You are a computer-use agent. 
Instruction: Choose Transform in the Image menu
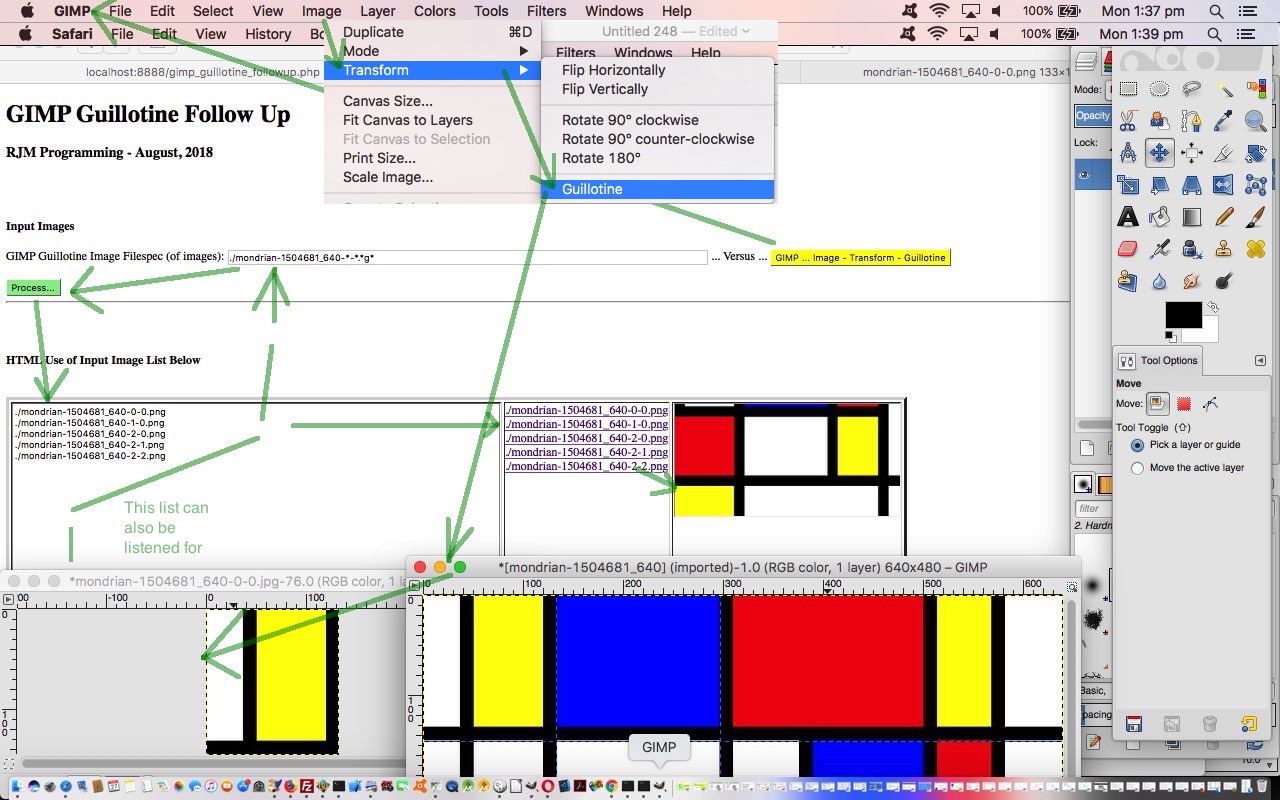(432, 70)
